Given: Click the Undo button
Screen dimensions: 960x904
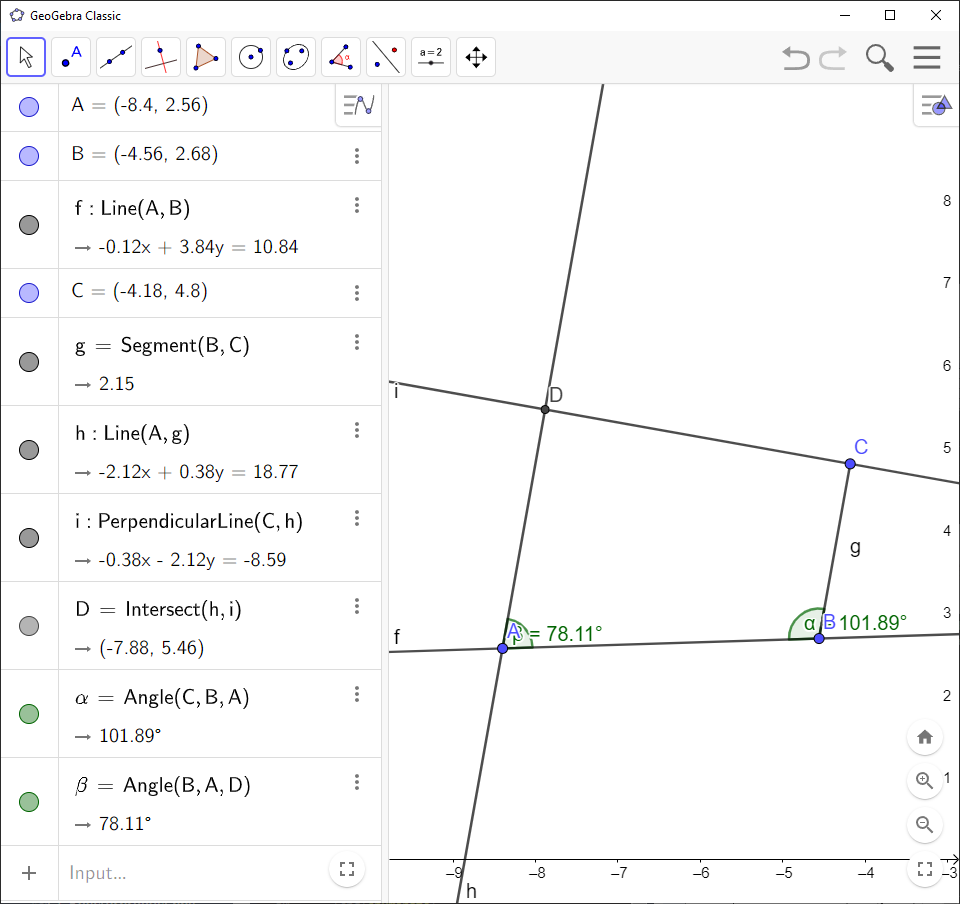Looking at the screenshot, I should point(795,58).
